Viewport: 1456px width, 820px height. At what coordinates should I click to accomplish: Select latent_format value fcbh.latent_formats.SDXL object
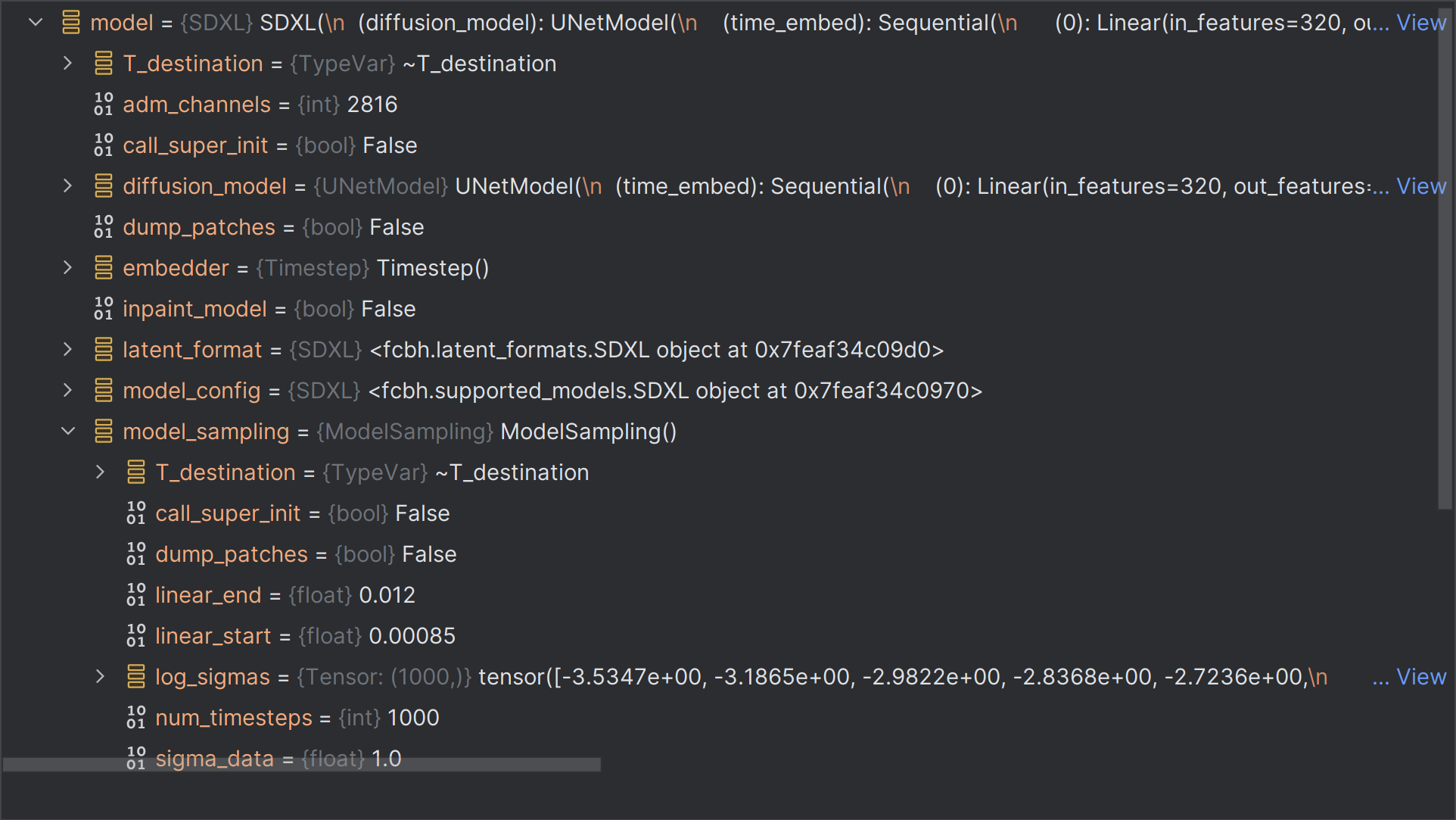[x=657, y=350]
